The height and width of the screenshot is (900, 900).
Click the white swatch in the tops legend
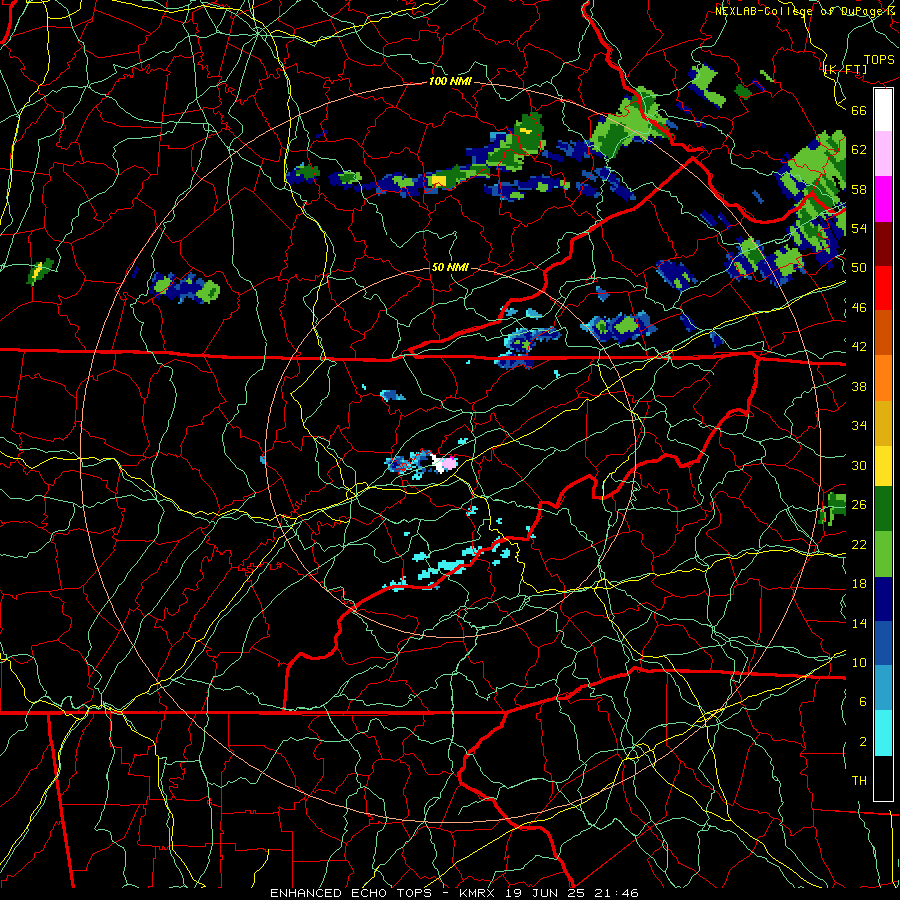(x=883, y=110)
